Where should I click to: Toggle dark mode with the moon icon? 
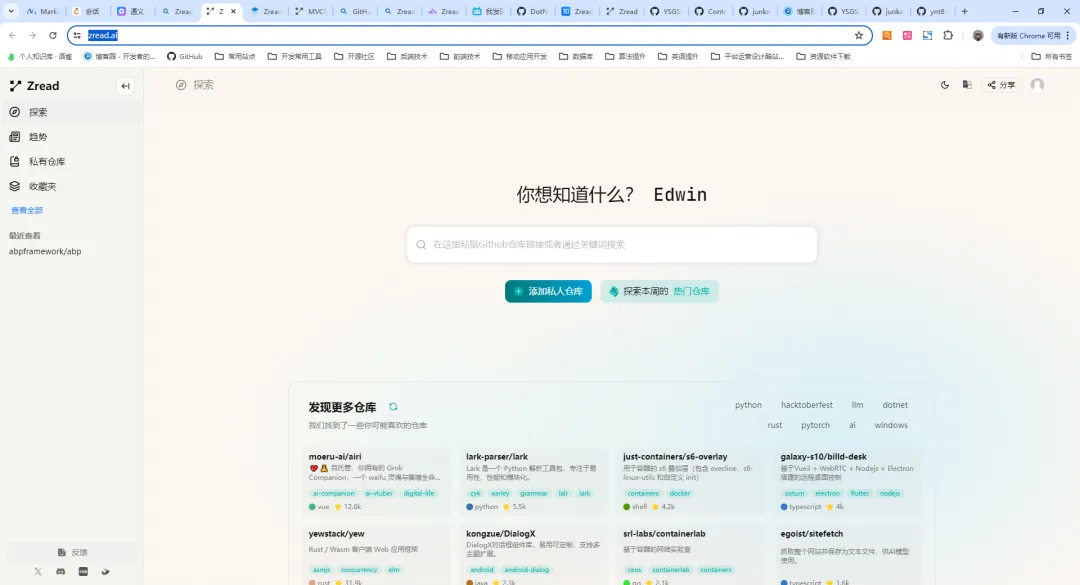coord(945,85)
